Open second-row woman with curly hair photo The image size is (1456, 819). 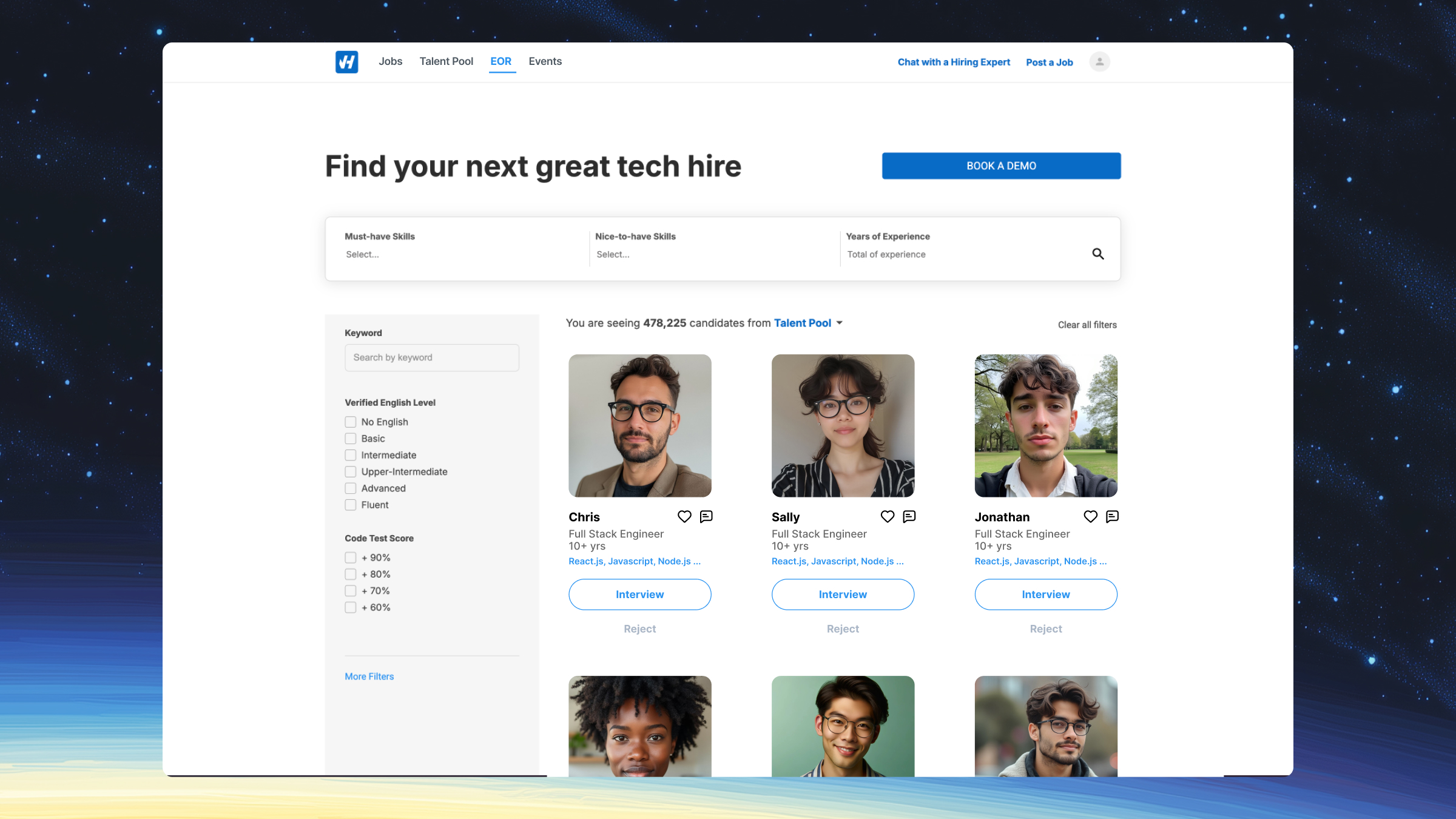pyautogui.click(x=640, y=726)
